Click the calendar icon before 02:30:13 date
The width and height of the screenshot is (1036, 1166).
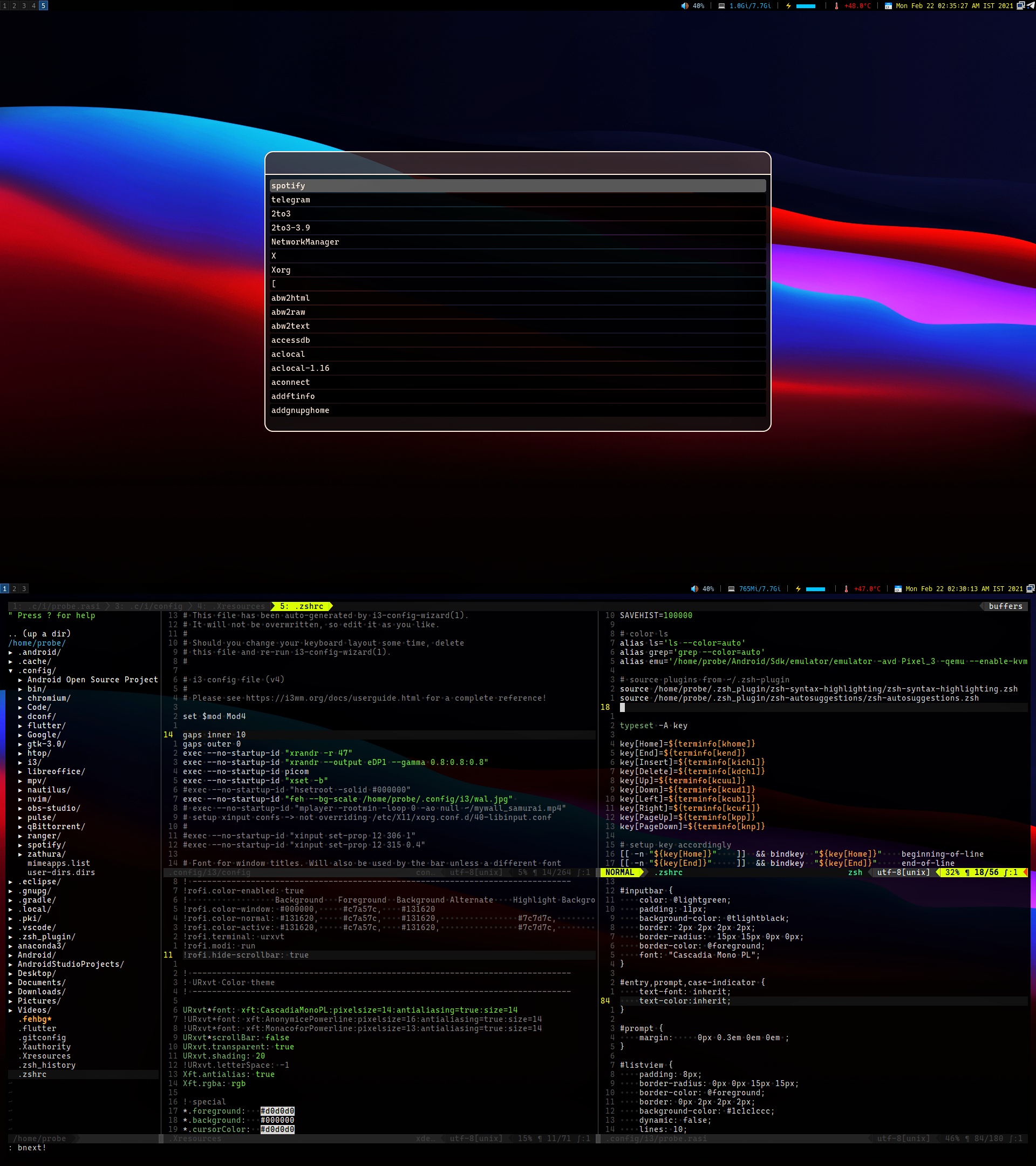pos(898,589)
